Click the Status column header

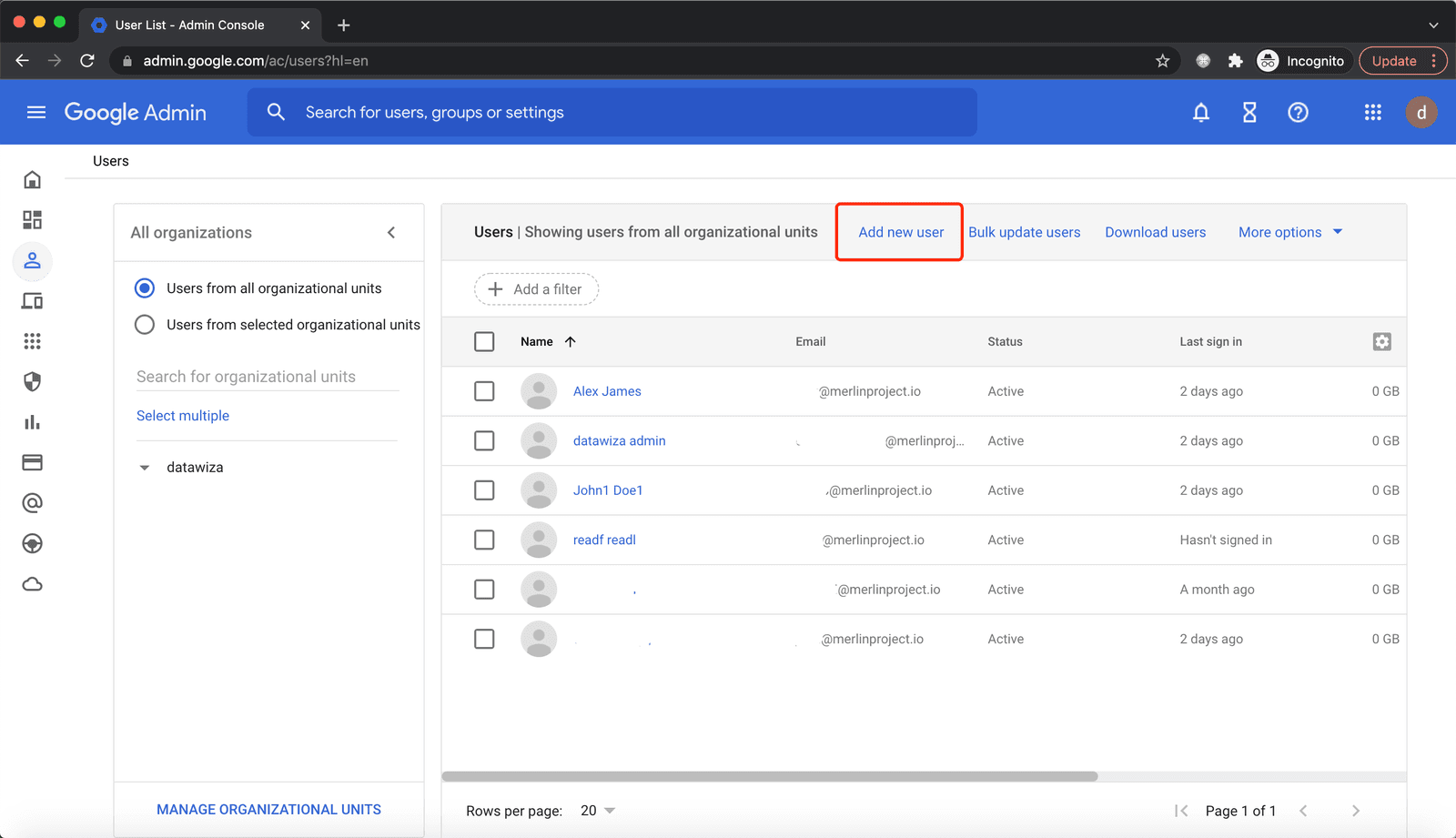pos(1005,342)
